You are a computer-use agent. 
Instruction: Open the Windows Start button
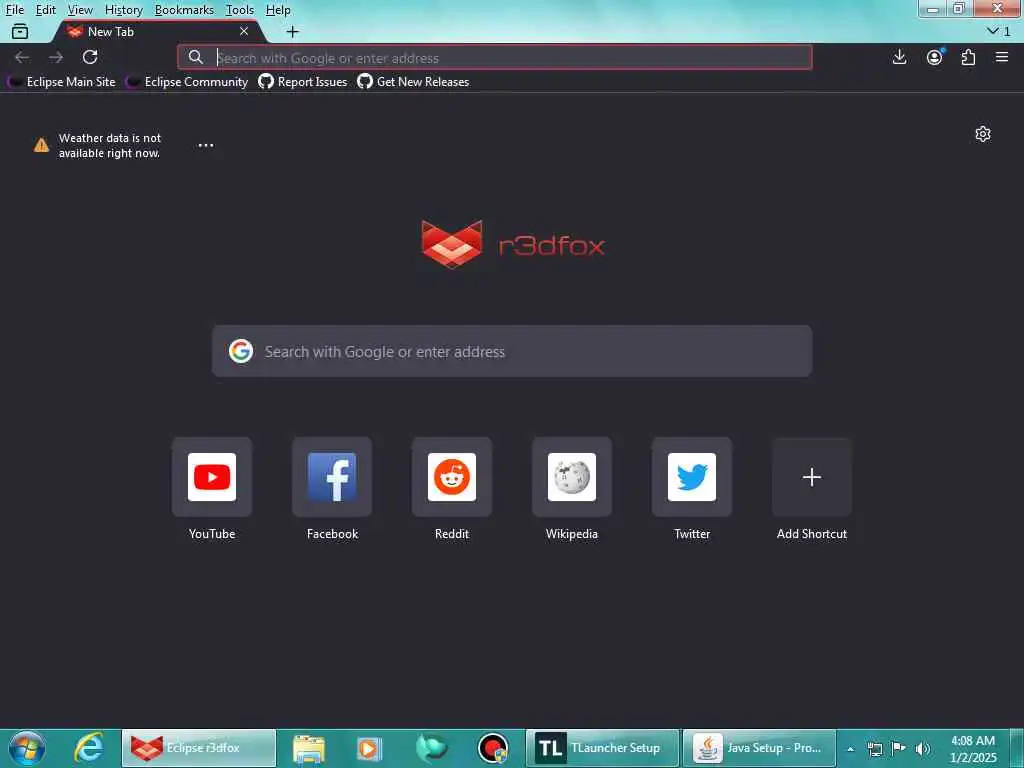tap(27, 748)
